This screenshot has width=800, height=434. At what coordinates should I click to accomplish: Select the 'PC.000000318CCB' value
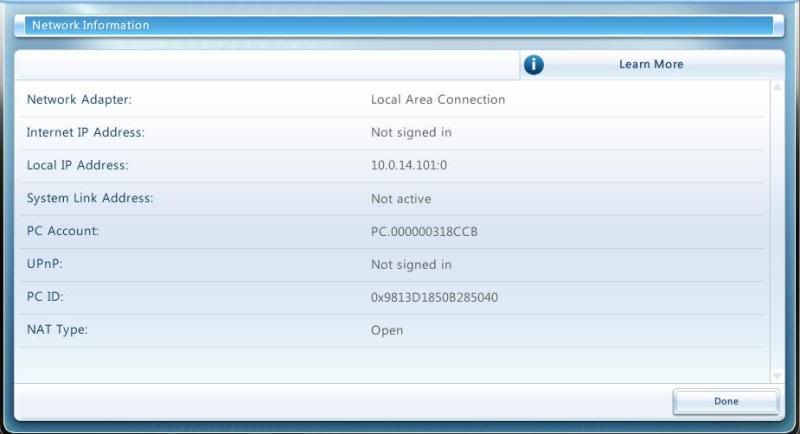(x=424, y=232)
